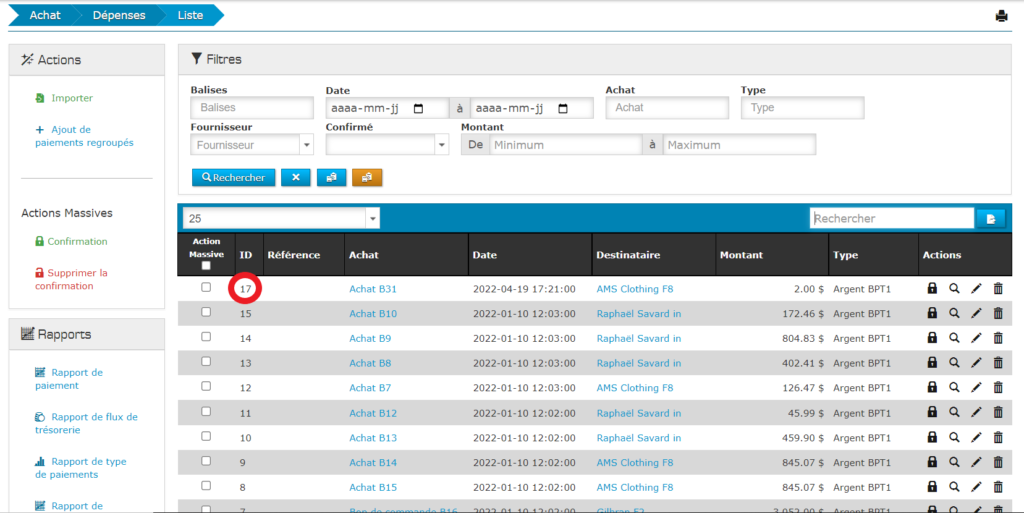Clear filters with the X button
This screenshot has height=513, width=1024.
(x=295, y=177)
